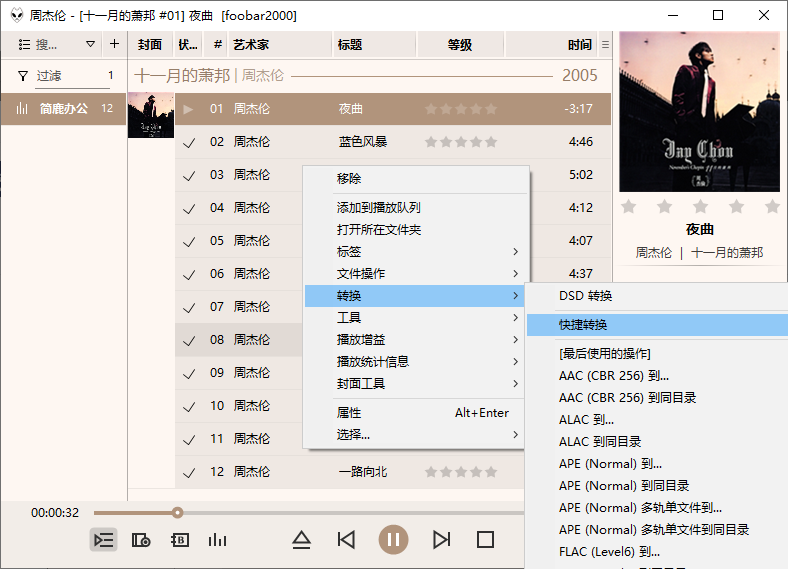Toggle checkmark on track 09
Viewport: 788px width, 569px height.
[189, 374]
